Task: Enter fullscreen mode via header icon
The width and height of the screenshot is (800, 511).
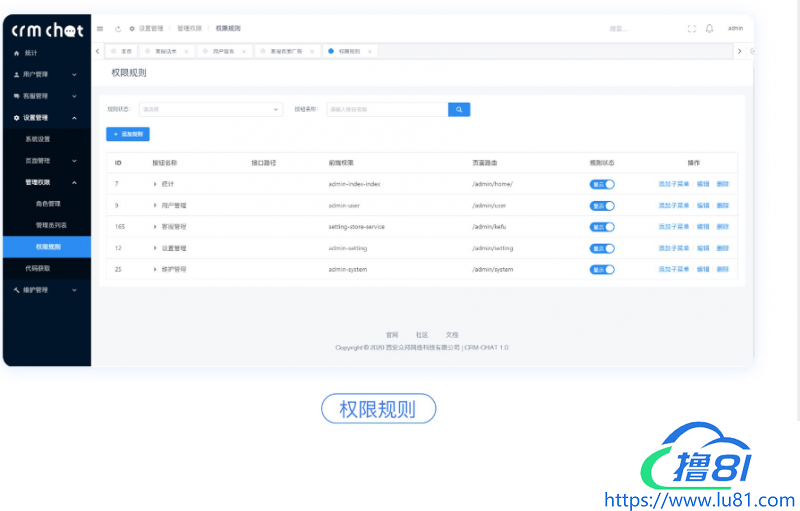Action: [x=692, y=29]
